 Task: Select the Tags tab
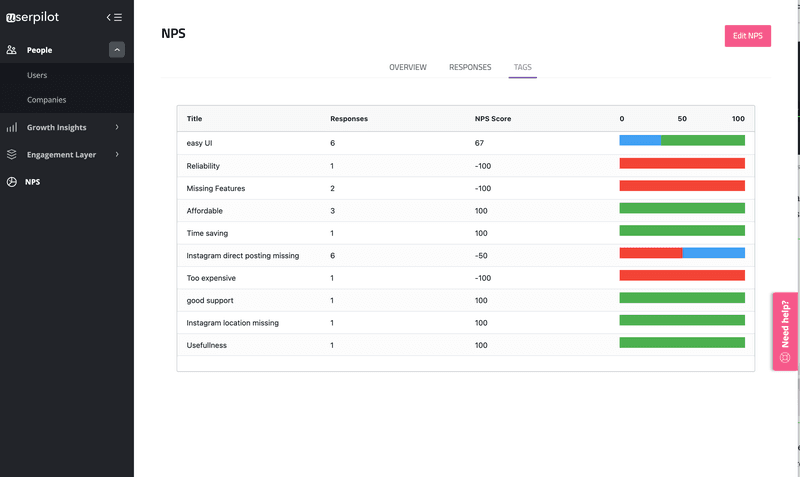tap(522, 67)
